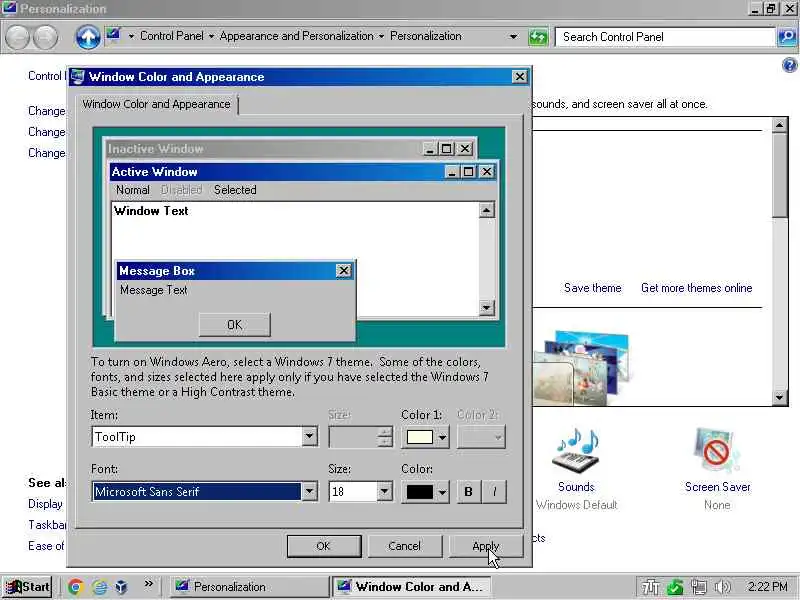Click the themes list scroll up arrow
Image resolution: width=800 pixels, height=600 pixels.
(779, 125)
